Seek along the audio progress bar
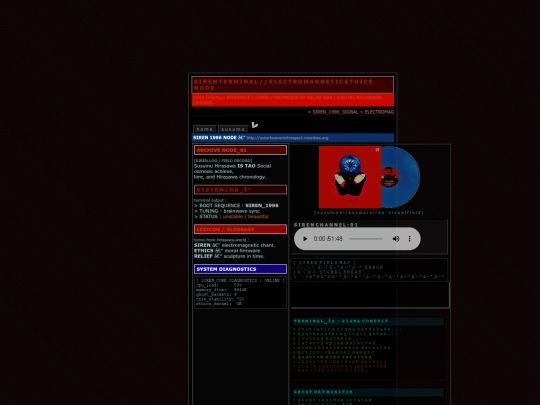The width and height of the screenshot is (540, 405). pos(366,239)
